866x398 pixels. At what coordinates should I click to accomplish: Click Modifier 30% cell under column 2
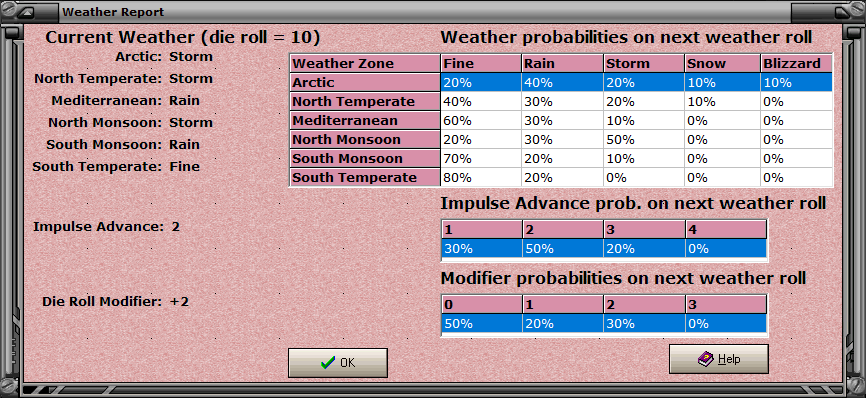(x=645, y=323)
